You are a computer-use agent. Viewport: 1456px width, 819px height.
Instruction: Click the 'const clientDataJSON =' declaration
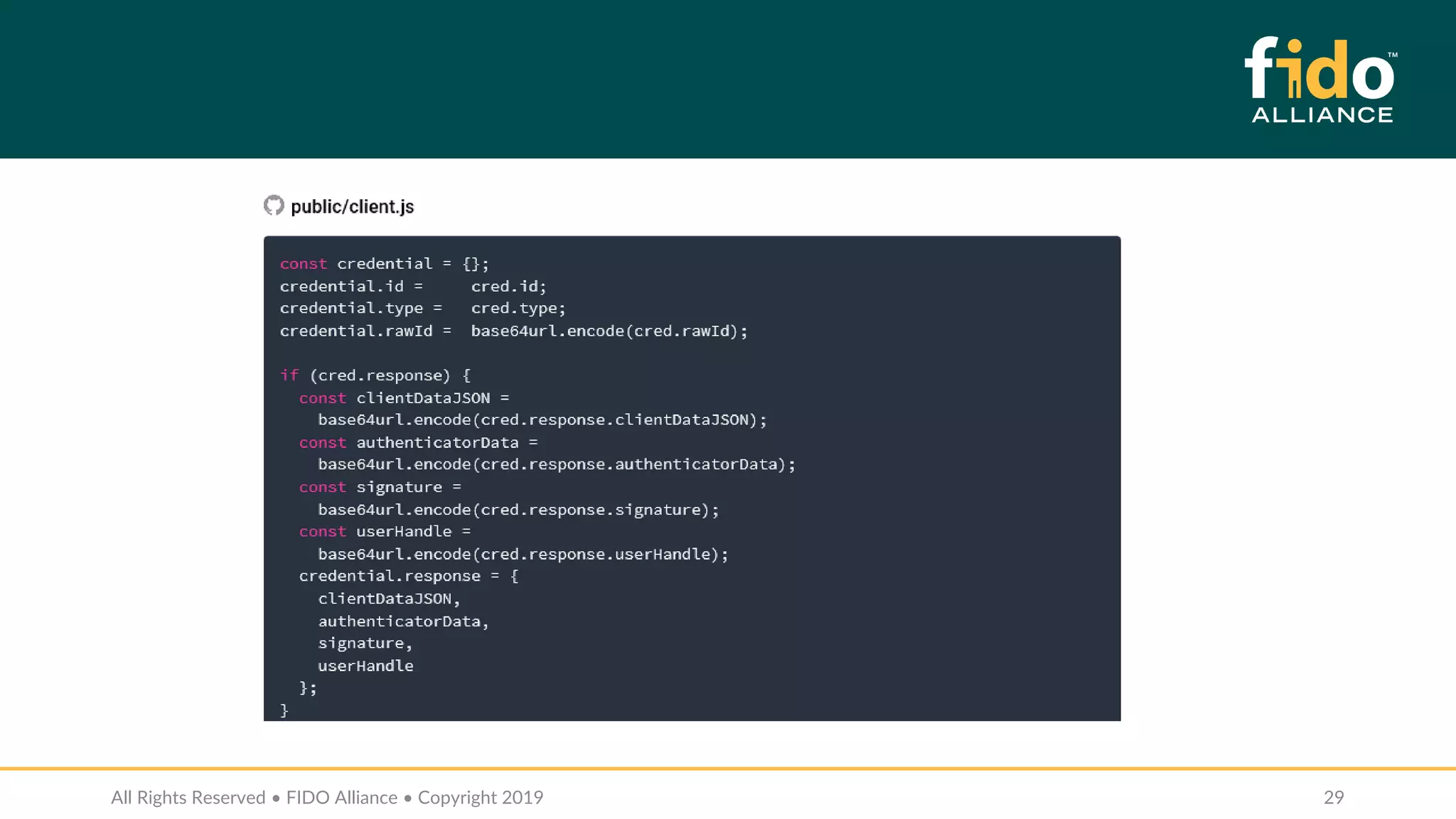tap(404, 398)
